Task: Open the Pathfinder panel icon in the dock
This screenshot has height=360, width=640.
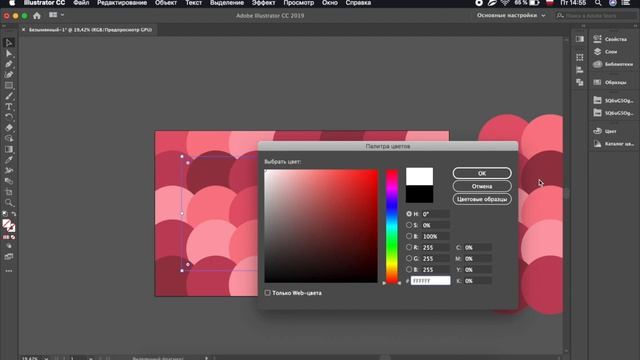Action: coord(580,82)
